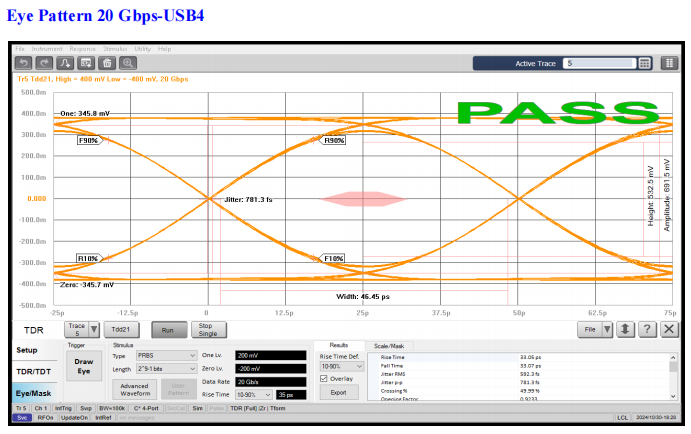The image size is (691, 434).
Task: Click the Undo toolbar icon
Action: pos(24,63)
